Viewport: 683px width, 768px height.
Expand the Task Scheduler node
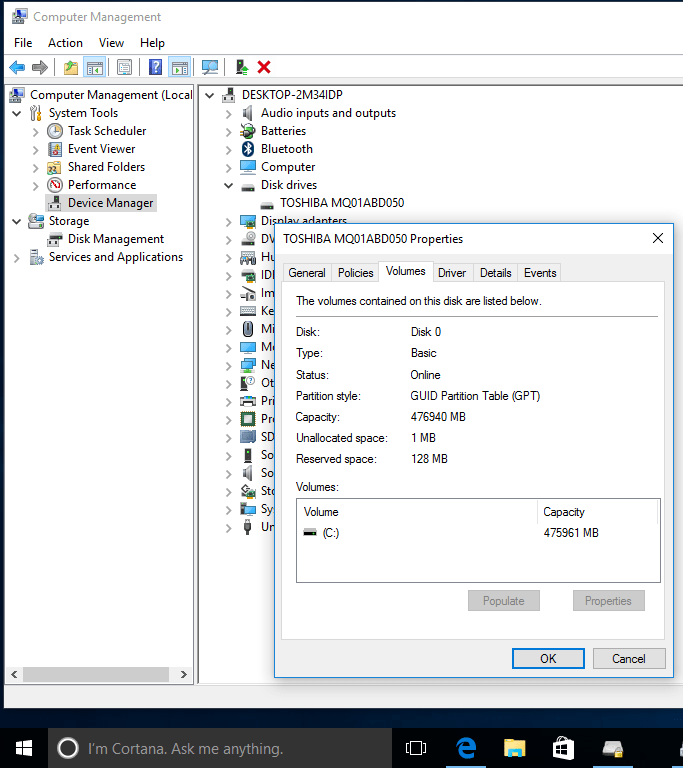[35, 132]
